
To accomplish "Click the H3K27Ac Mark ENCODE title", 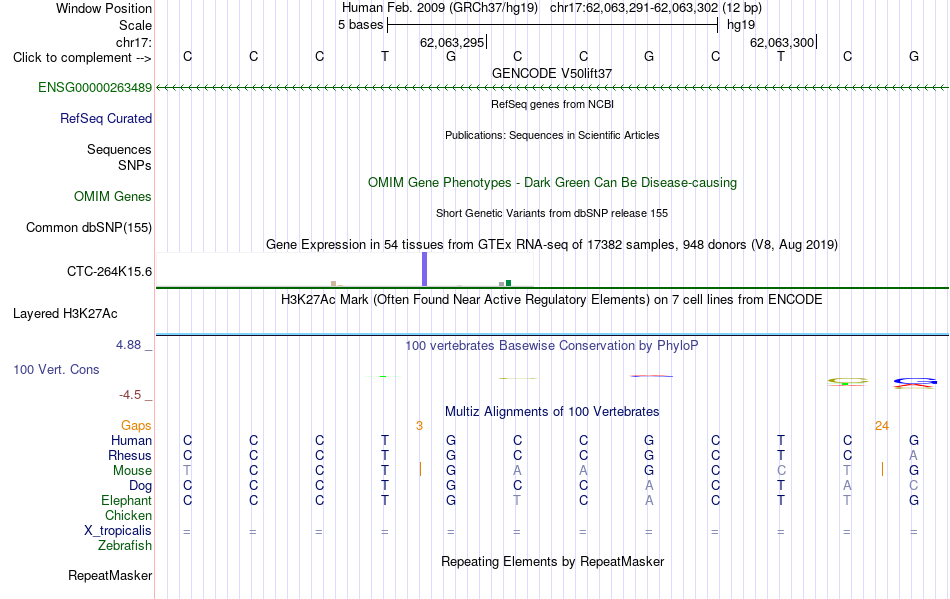I will 552,300.
